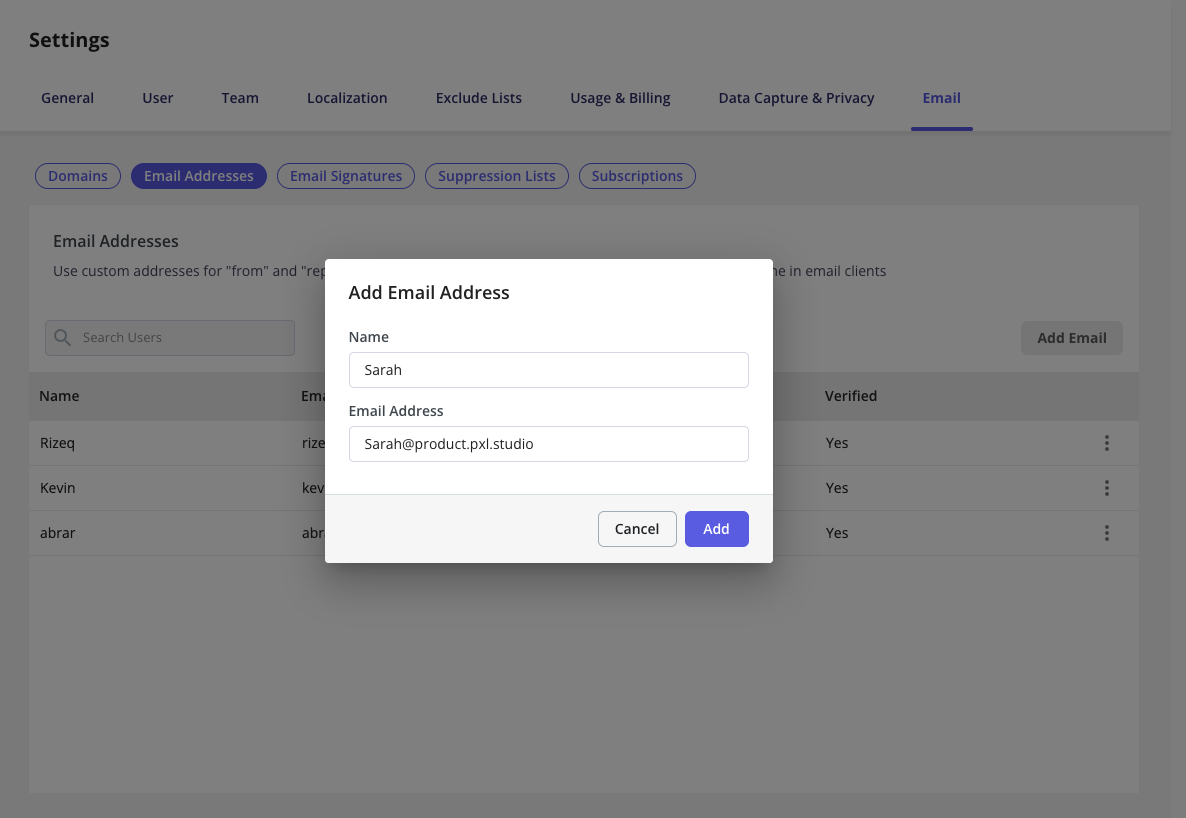This screenshot has width=1186, height=818.
Task: Click Verified Yes in Rizeq row
Action: (837, 443)
